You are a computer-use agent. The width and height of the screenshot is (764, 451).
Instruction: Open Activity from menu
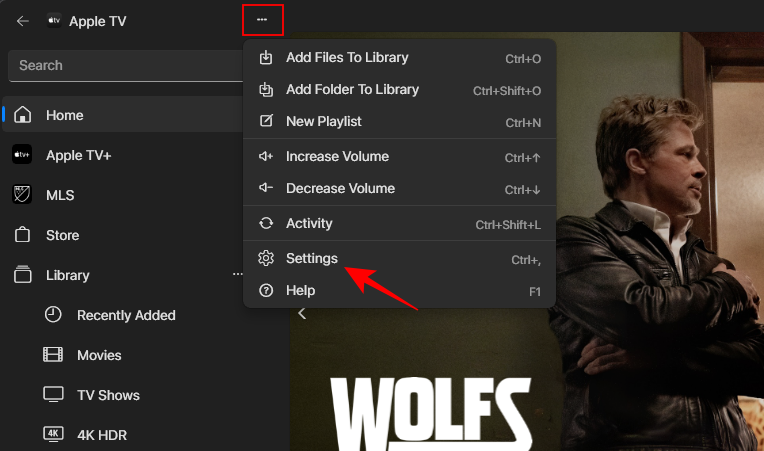click(x=400, y=224)
